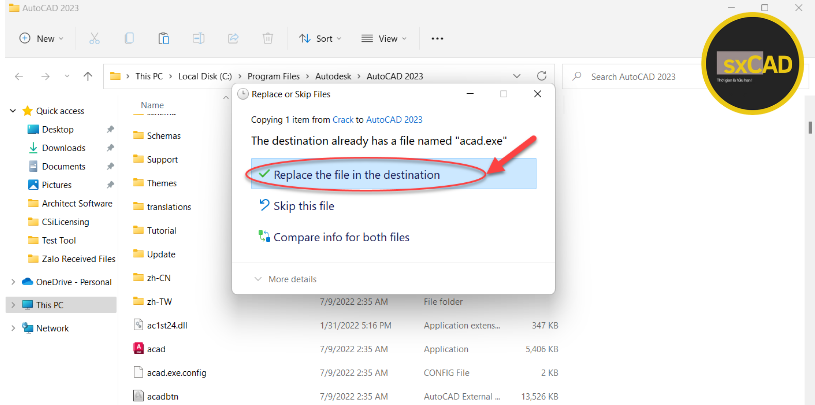Open CSiLicensing folder in sidebar

65,222
